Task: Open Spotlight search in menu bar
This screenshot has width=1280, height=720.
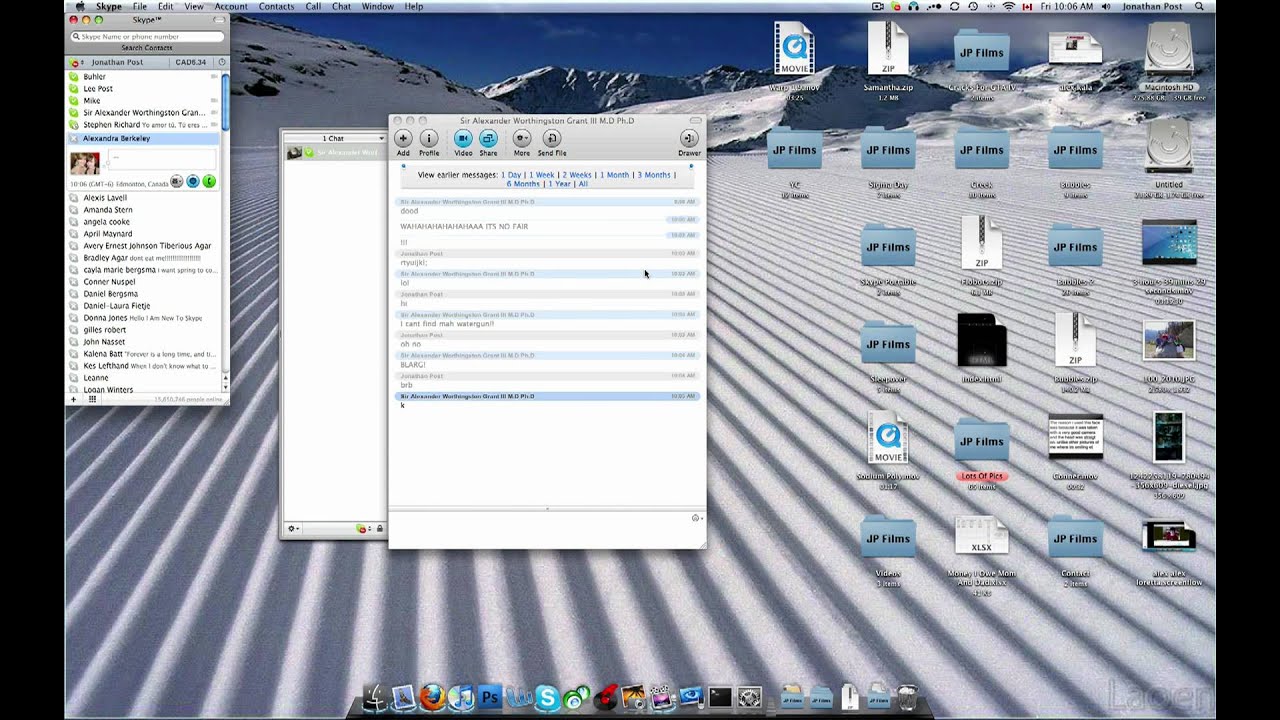Action: click(1198, 6)
